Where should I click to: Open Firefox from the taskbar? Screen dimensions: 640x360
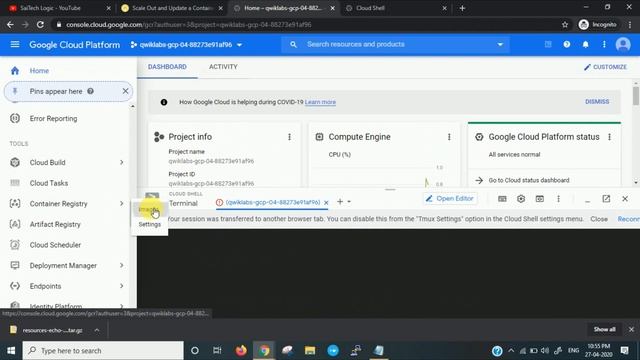[241, 351]
